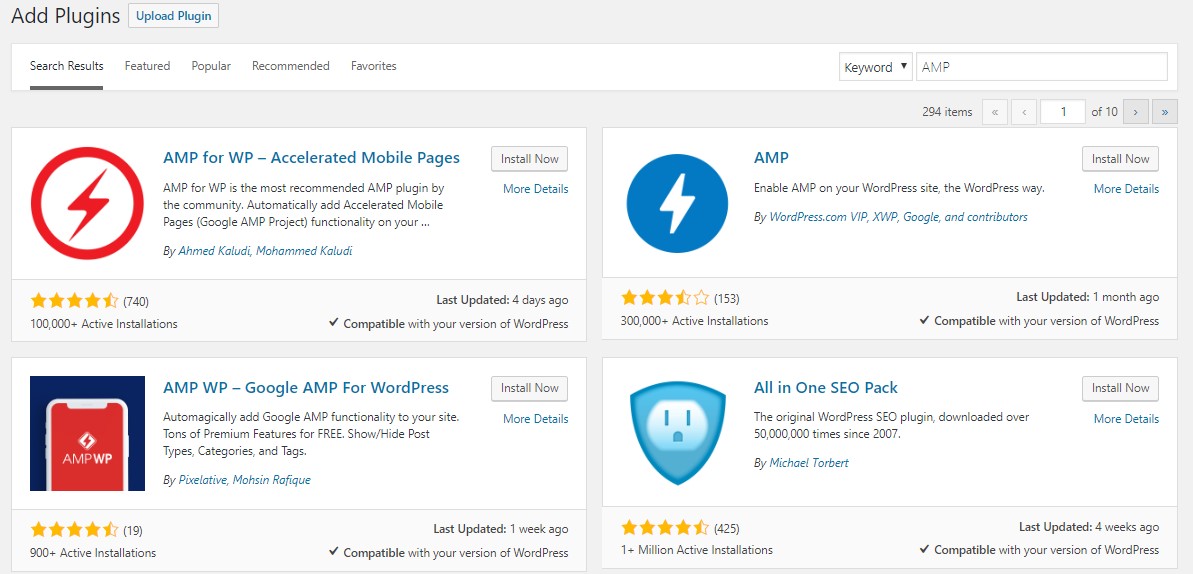Open author Michael Torbert's profile link
The image size is (1193, 574).
point(809,463)
